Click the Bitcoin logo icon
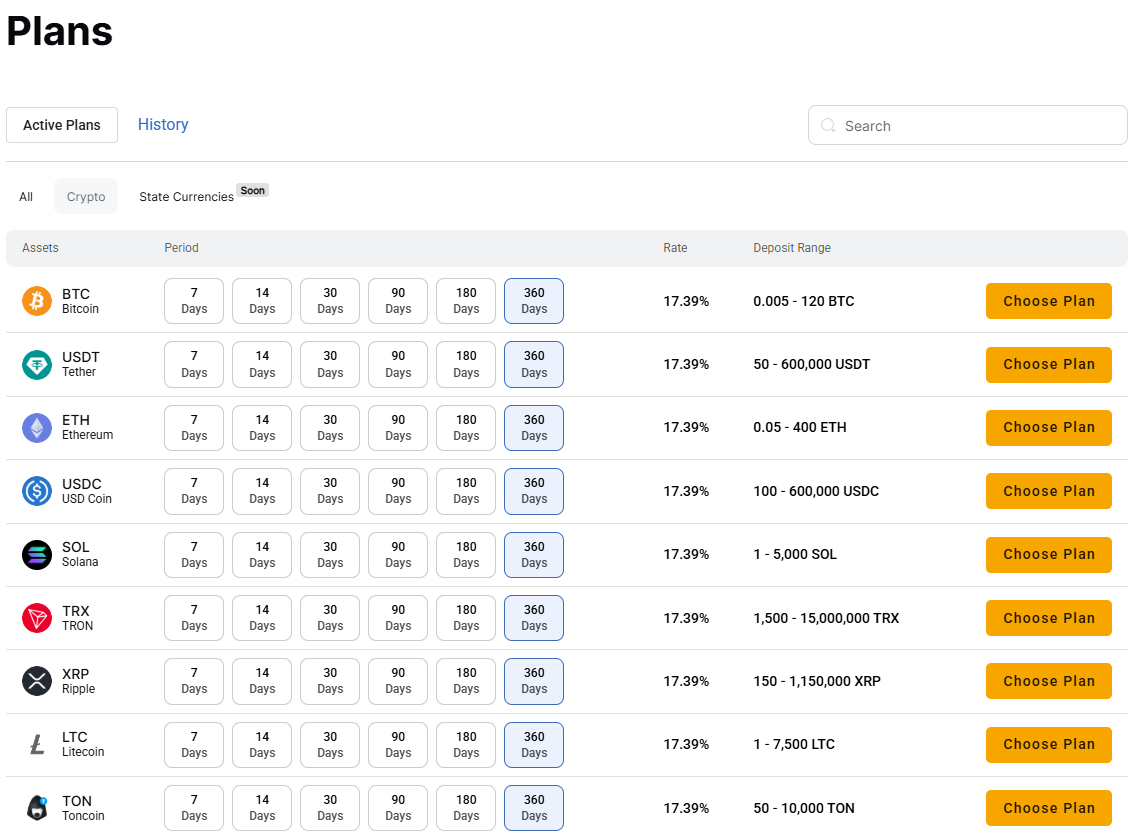1143x835 pixels. coord(37,301)
